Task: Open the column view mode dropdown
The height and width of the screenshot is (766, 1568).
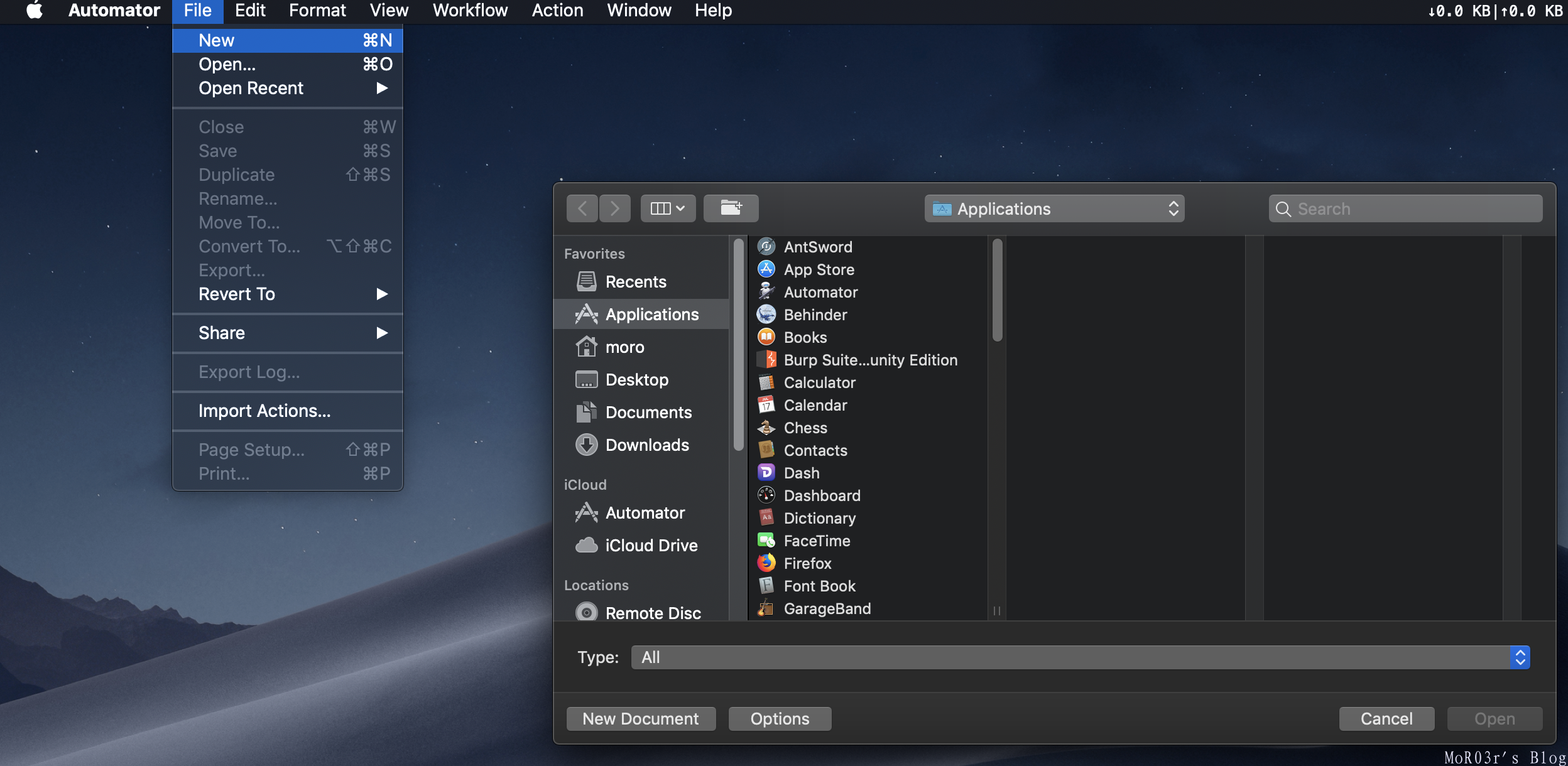Action: pos(668,208)
